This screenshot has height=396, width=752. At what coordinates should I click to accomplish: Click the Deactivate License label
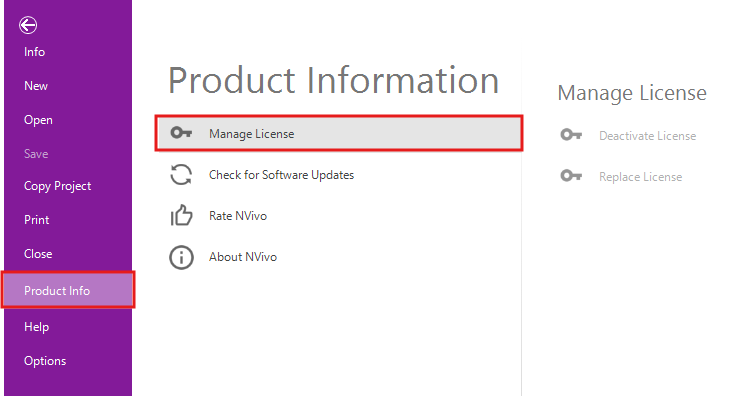click(x=647, y=136)
